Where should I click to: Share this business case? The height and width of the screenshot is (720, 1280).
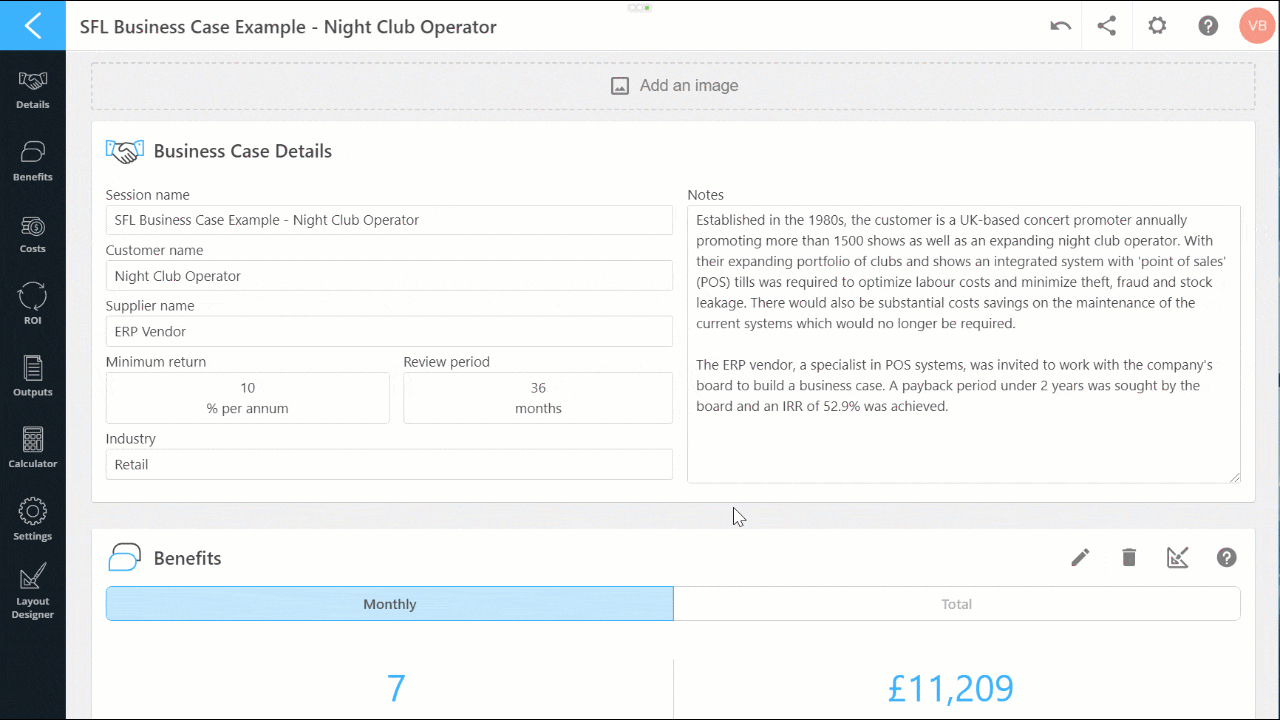coord(1107,26)
